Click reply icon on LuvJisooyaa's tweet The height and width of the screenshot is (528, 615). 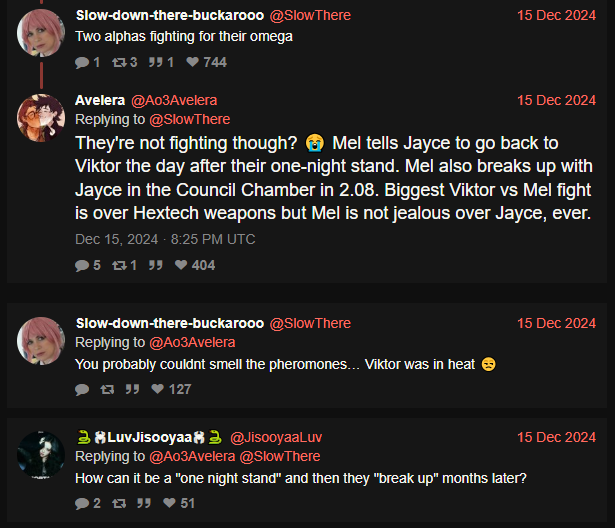pos(82,503)
